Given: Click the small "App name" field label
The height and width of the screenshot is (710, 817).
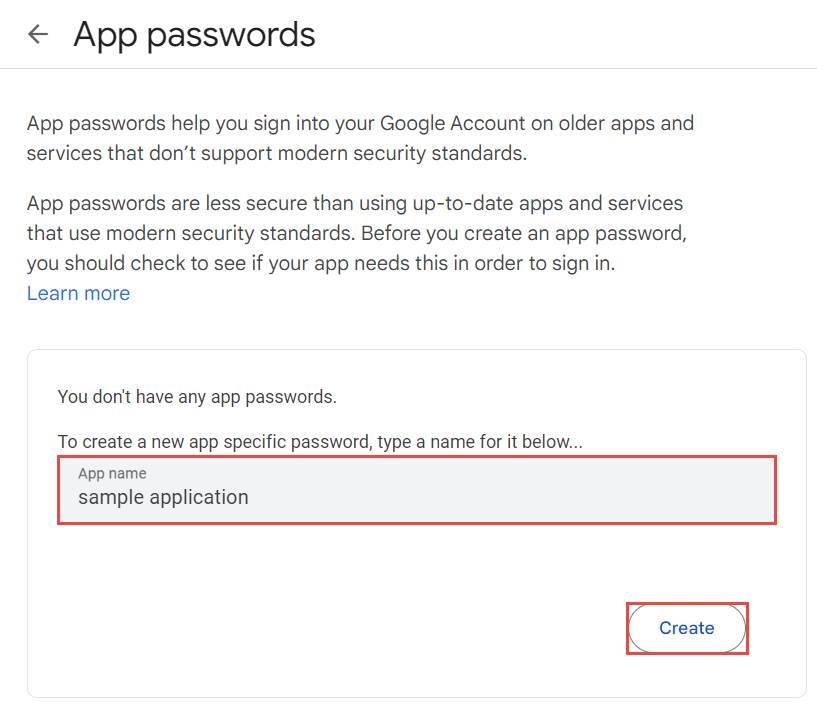Looking at the screenshot, I should click(x=112, y=473).
